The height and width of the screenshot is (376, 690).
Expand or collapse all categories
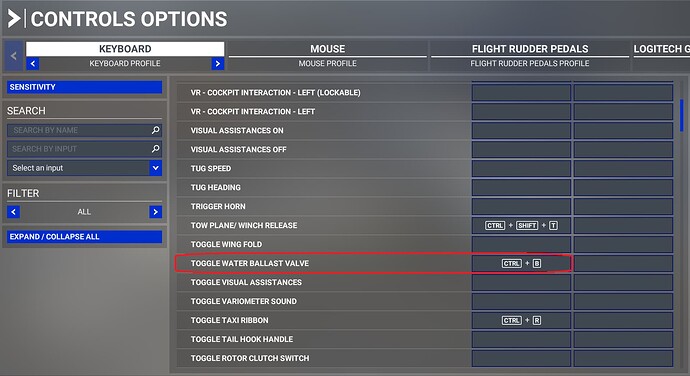[84, 236]
